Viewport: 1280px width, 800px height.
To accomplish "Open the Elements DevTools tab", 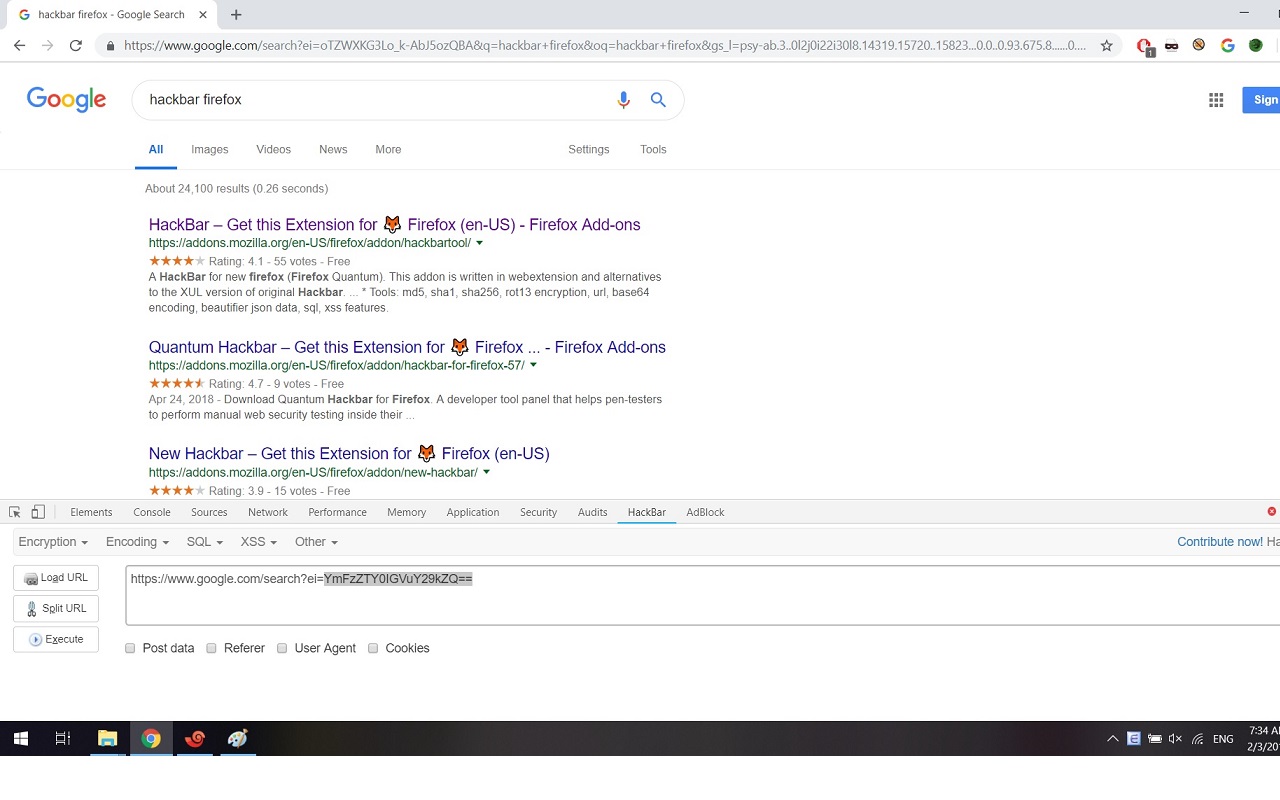I will (91, 512).
